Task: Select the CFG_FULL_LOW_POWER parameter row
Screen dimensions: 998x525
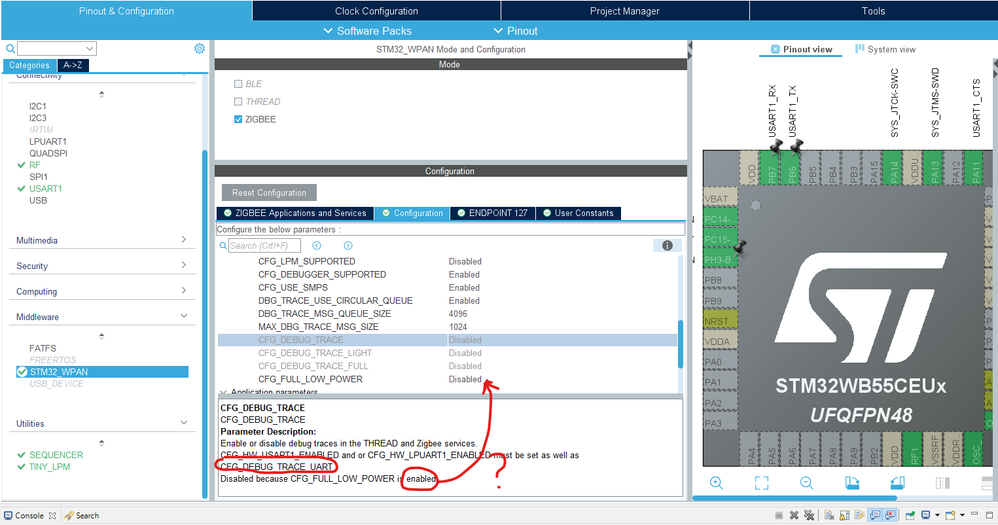Action: 447,379
